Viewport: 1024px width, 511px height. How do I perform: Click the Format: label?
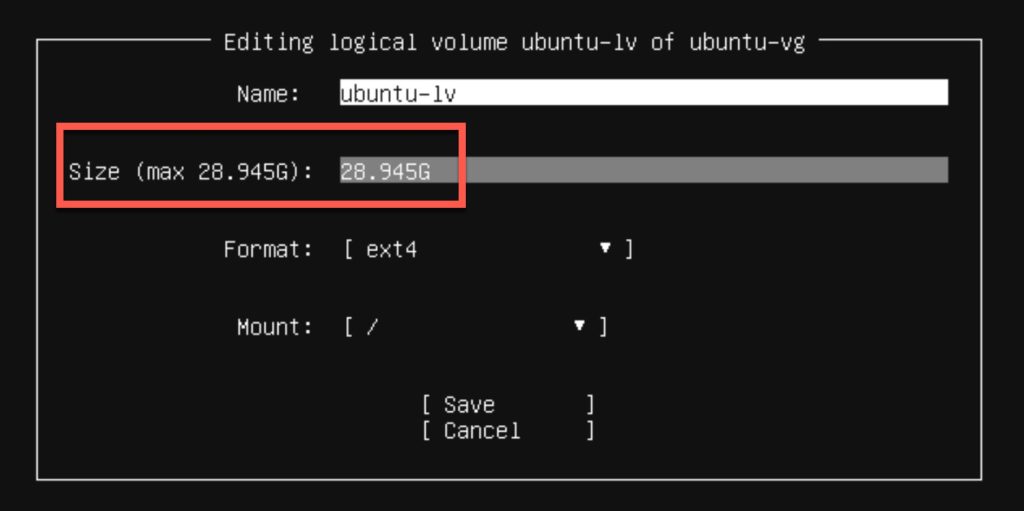[x=268, y=249]
